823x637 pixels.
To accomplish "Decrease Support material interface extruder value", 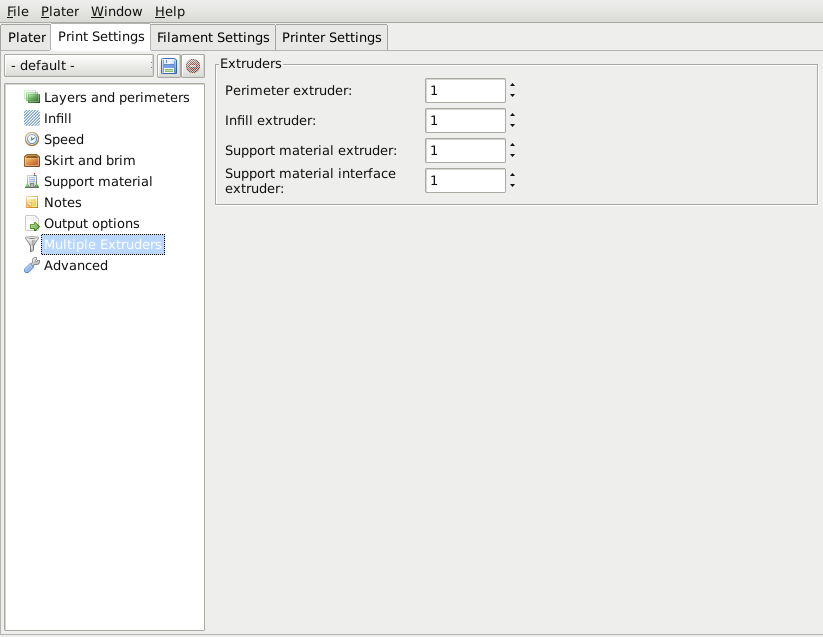I will click(x=512, y=185).
